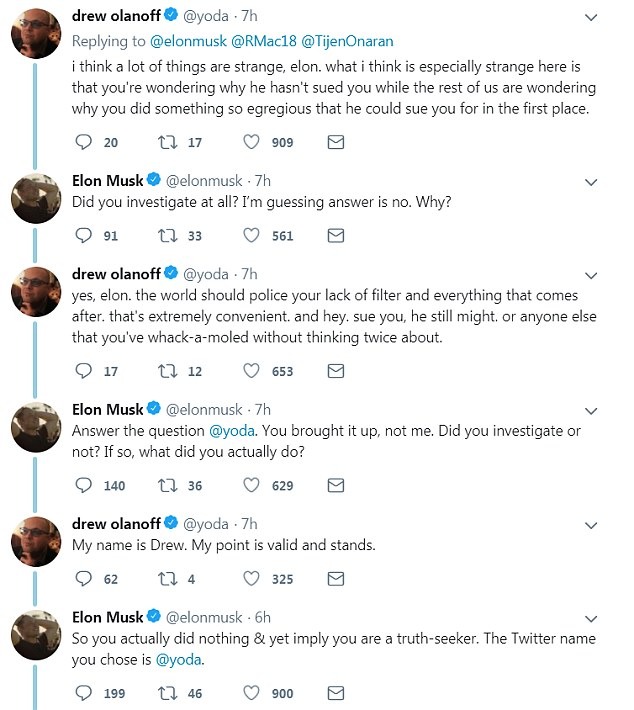This screenshot has width=634, height=710.
Task: Like the tweet with 561 likes
Action: (252, 236)
